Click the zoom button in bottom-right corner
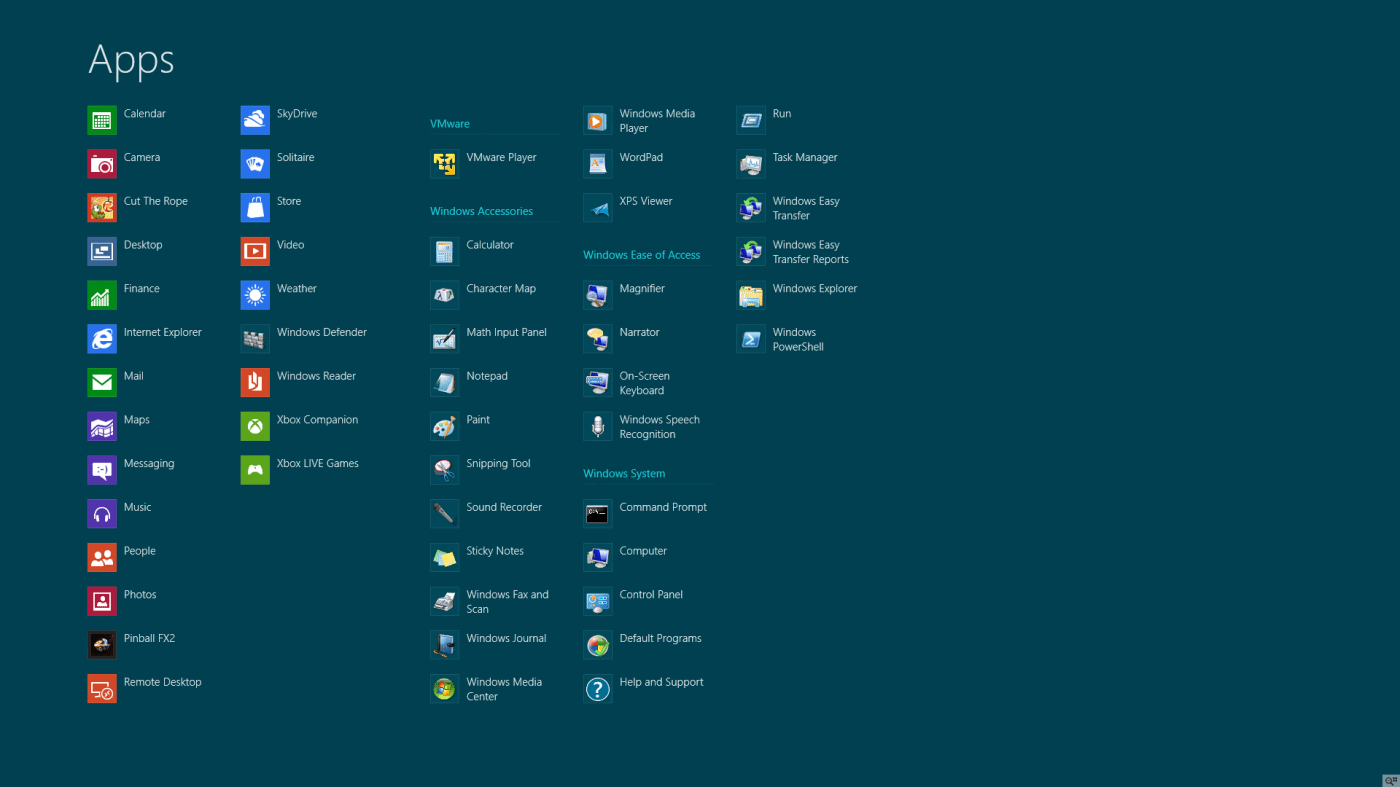This screenshot has width=1400, height=787. click(1391, 780)
